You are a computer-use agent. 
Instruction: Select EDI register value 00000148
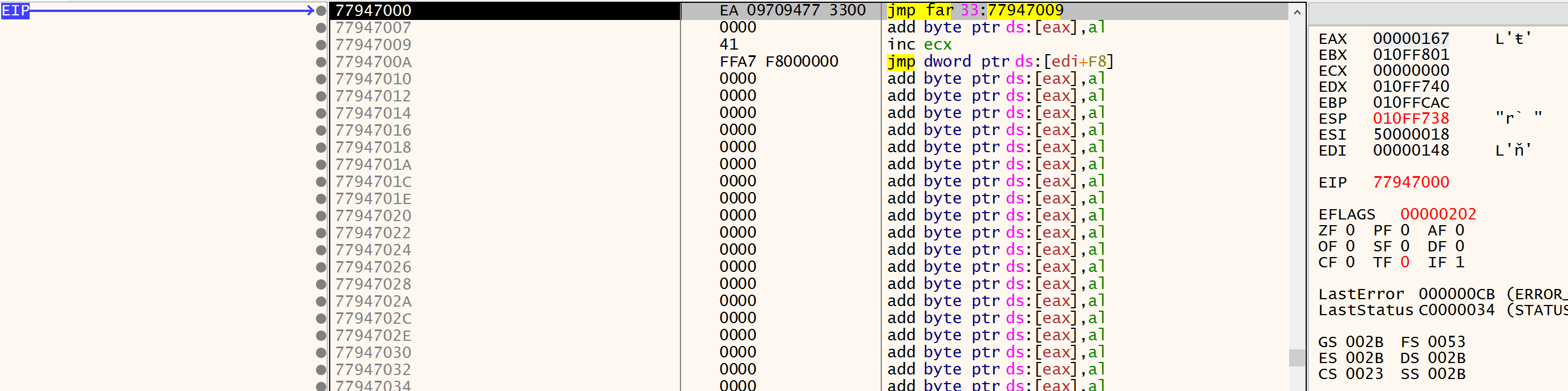click(x=1411, y=150)
